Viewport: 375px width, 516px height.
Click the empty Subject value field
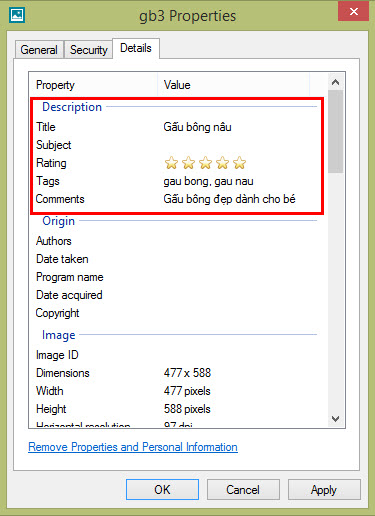pos(238,145)
